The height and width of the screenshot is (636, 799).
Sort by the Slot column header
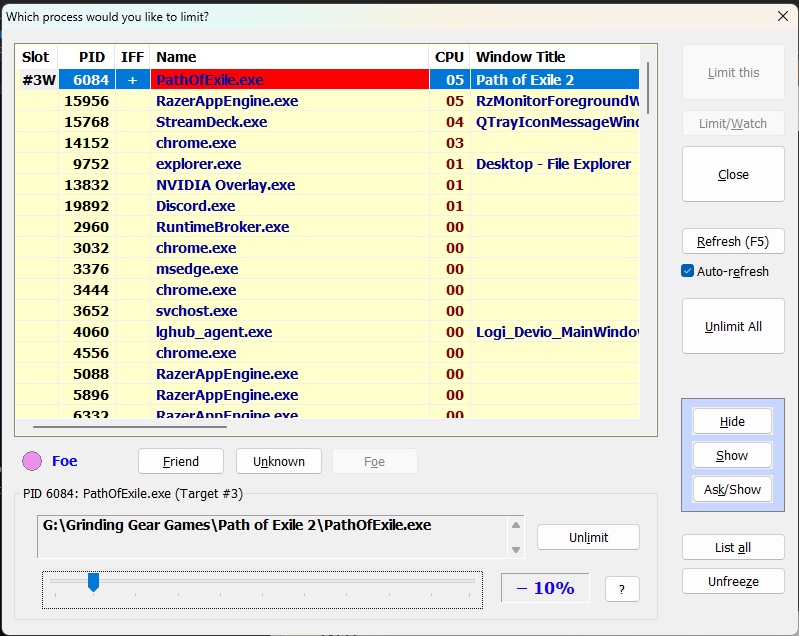(x=36, y=57)
